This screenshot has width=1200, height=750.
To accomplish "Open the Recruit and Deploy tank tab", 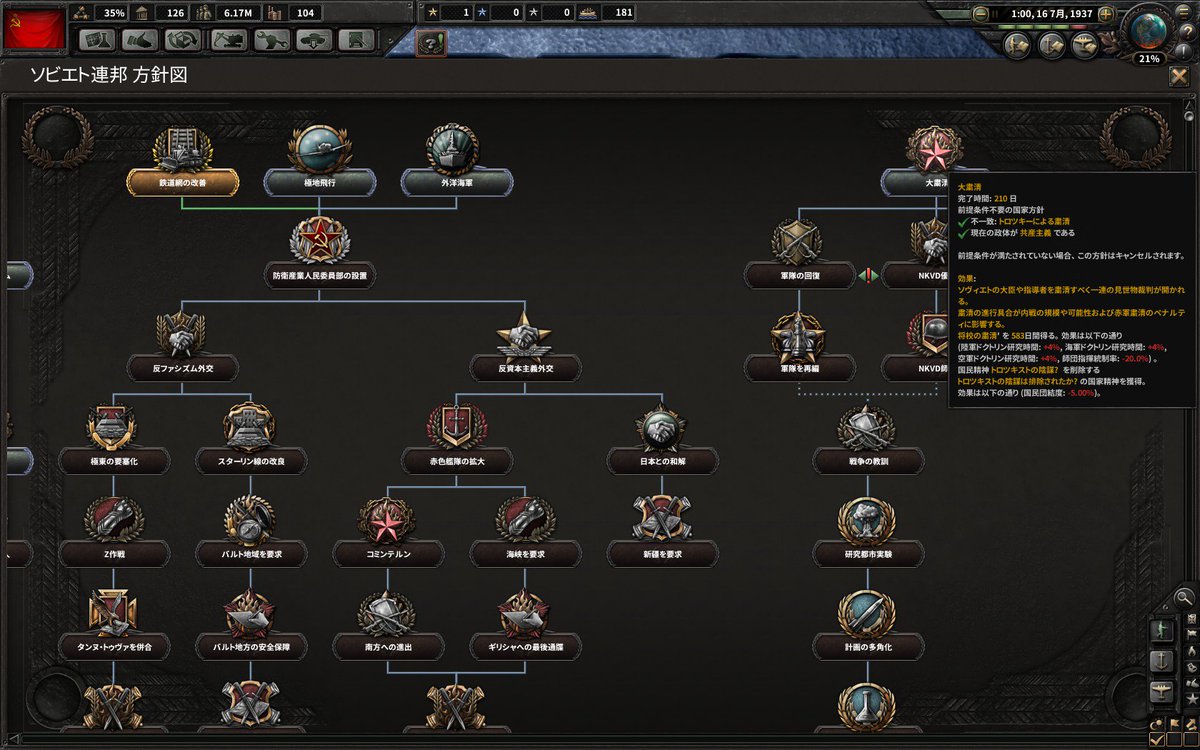I will (x=313, y=41).
